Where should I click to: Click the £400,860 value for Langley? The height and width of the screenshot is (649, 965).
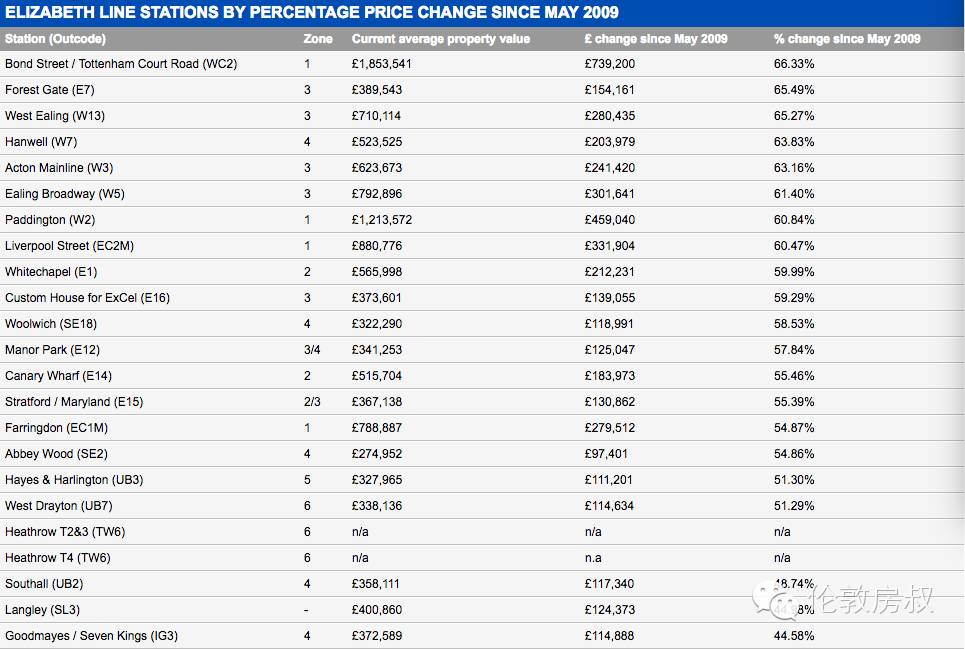tap(377, 610)
